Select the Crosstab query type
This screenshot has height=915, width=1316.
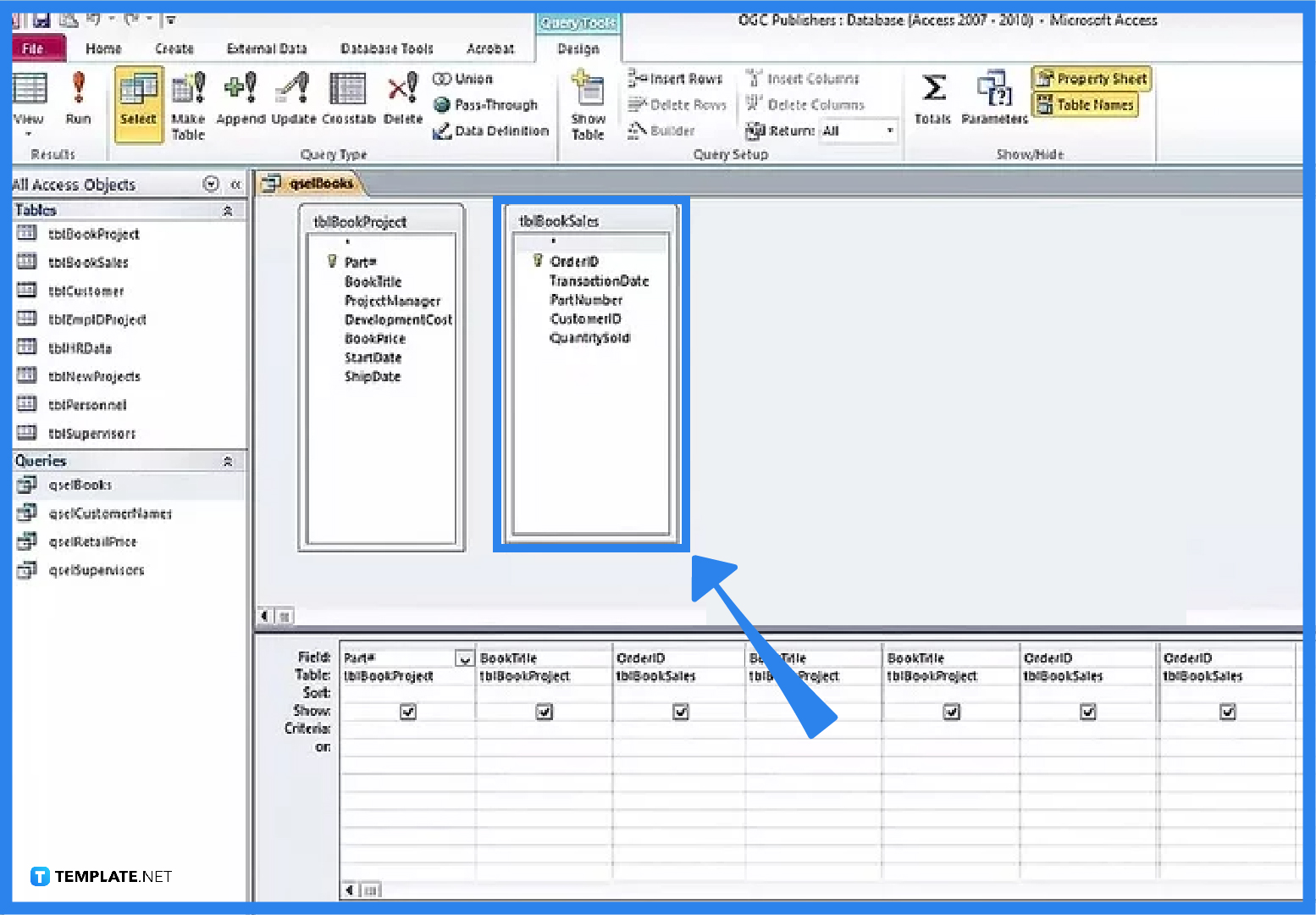348,97
